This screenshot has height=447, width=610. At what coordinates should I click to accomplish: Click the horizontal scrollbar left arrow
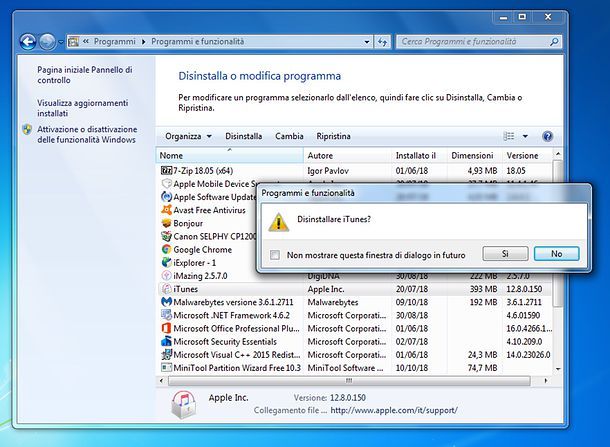[x=161, y=380]
